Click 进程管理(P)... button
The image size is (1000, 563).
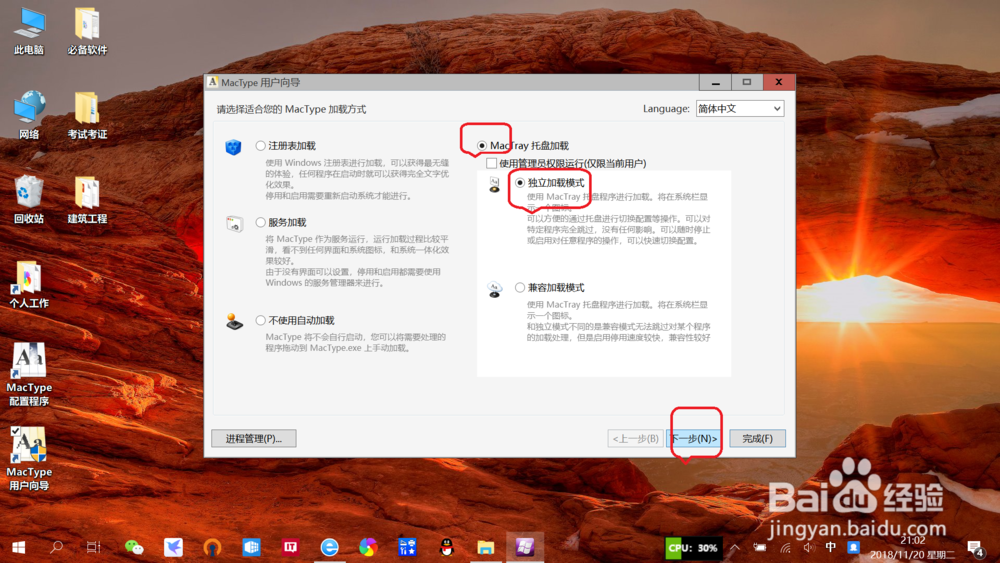pyautogui.click(x=254, y=438)
